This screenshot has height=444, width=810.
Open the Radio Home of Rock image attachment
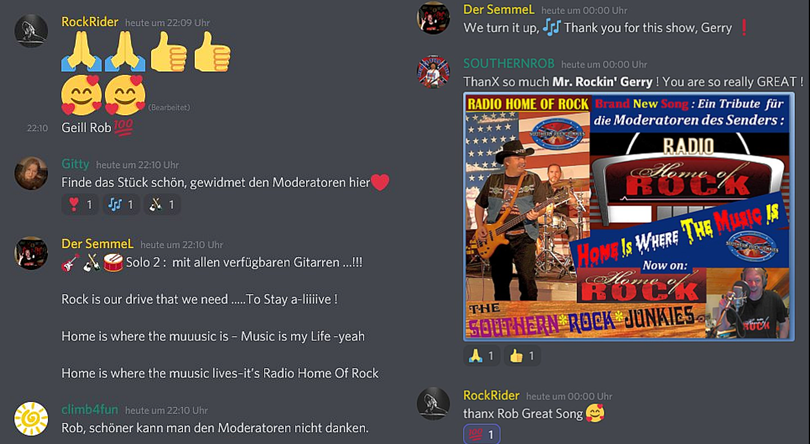[x=629, y=217]
